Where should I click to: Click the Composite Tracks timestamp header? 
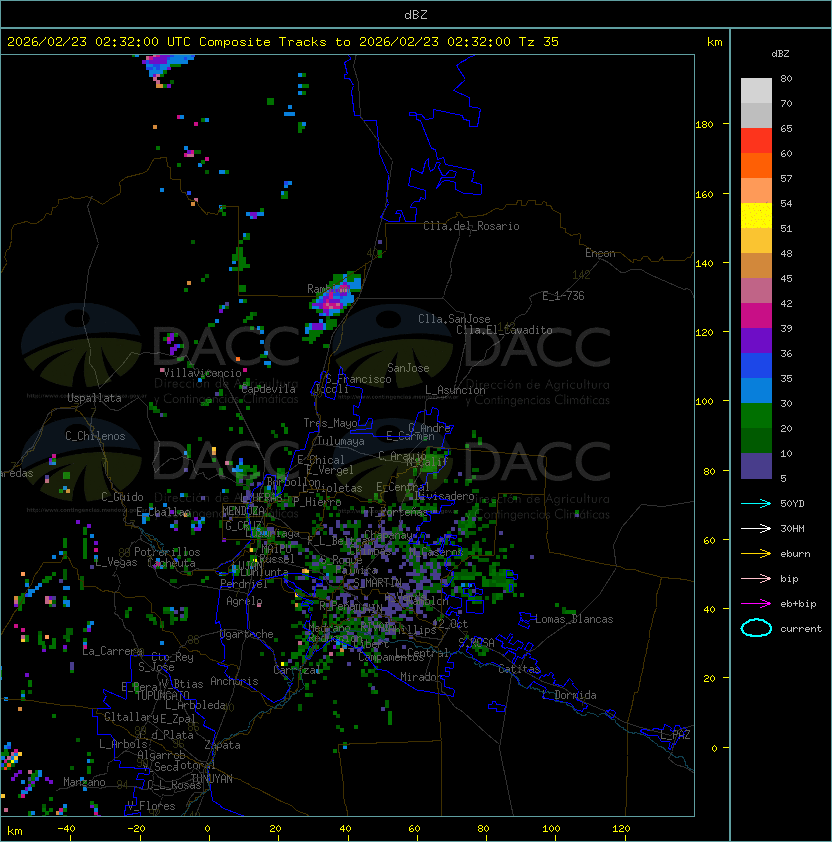tap(283, 42)
